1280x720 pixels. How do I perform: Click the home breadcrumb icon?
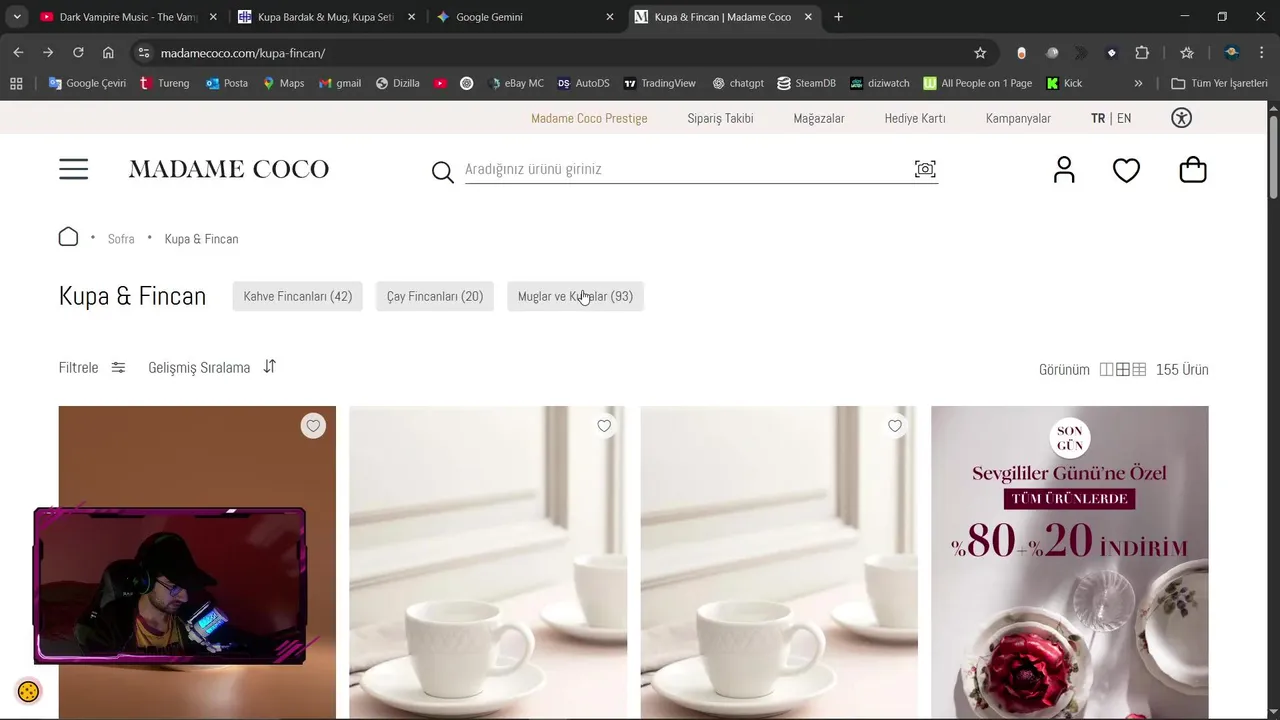click(68, 237)
